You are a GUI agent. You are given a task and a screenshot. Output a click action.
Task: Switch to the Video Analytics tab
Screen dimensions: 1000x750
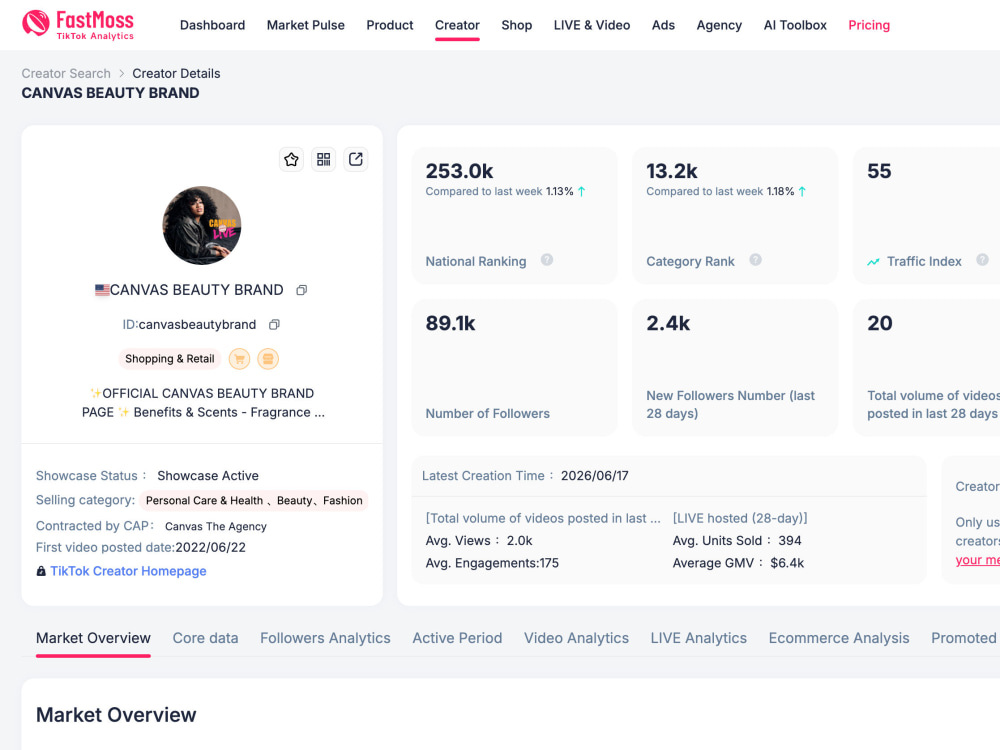(x=577, y=638)
